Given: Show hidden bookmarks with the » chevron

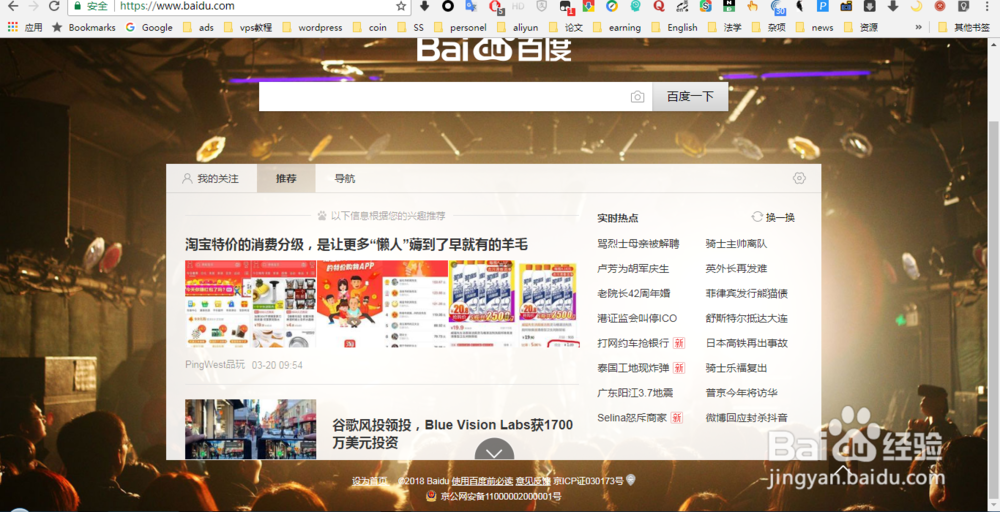Looking at the screenshot, I should [x=918, y=27].
